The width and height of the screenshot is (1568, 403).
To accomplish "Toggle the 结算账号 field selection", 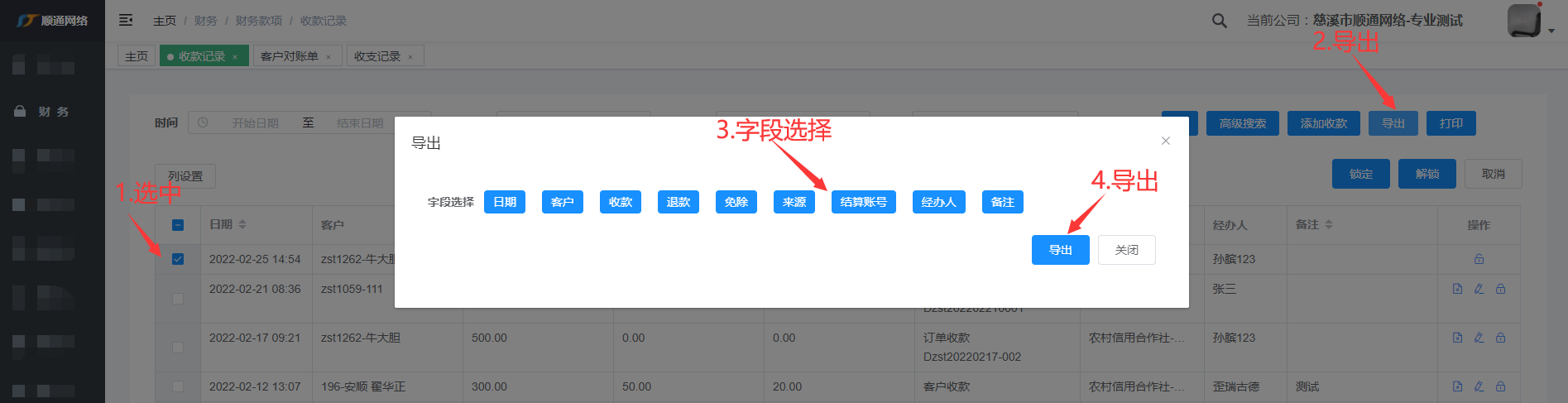I will tap(863, 202).
